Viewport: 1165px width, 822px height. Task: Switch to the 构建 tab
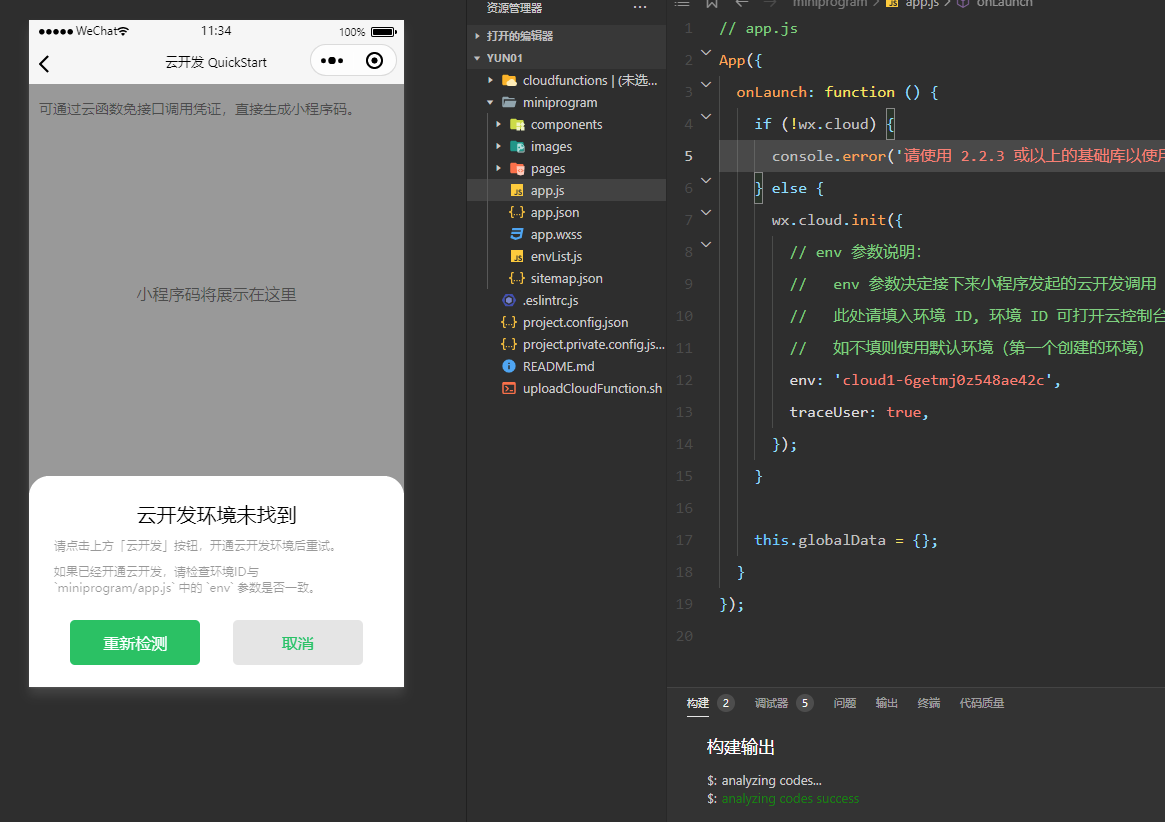(698, 703)
